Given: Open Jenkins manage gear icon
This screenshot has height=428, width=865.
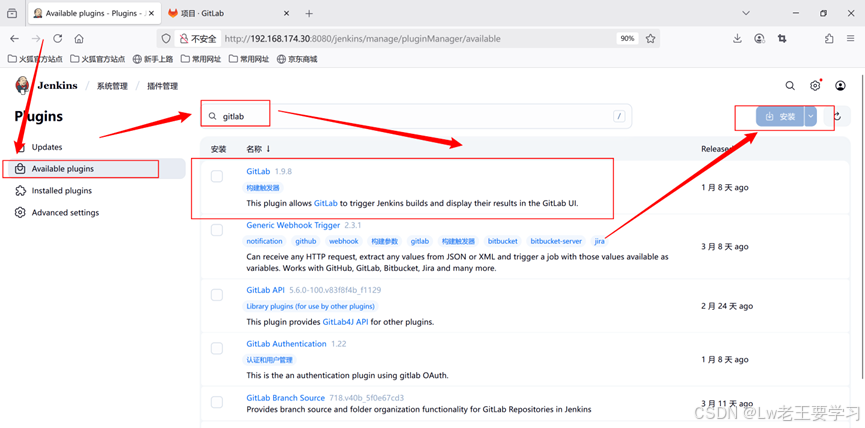Looking at the screenshot, I should [815, 85].
